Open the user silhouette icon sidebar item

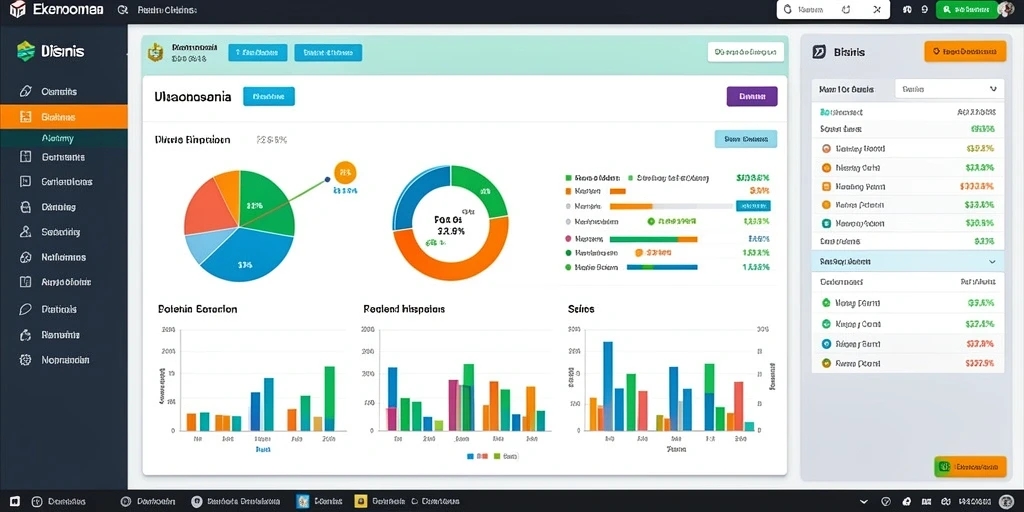(25, 232)
